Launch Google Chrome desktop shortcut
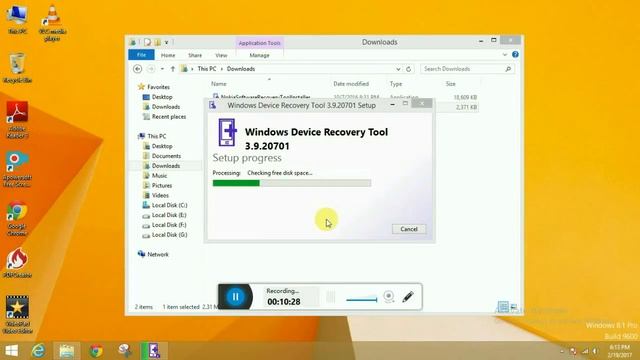Screen dimensions: 640x360 coord(17,218)
